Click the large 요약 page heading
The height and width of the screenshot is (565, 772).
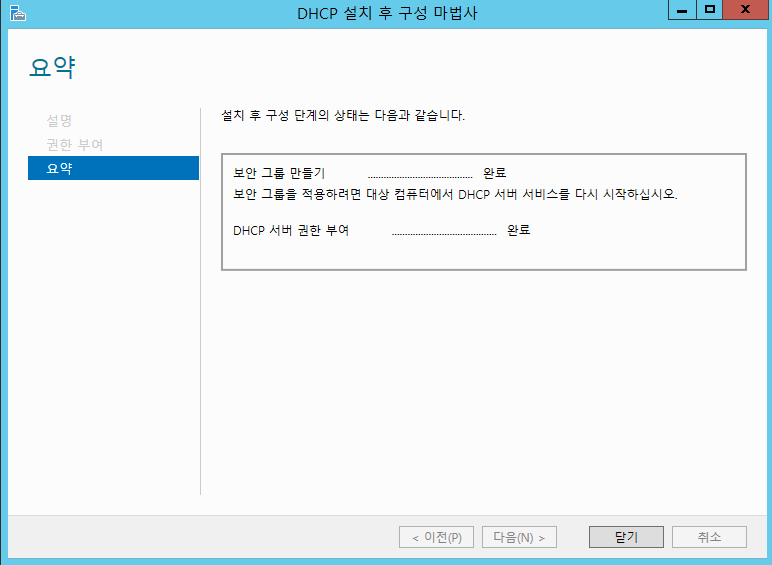pos(52,69)
